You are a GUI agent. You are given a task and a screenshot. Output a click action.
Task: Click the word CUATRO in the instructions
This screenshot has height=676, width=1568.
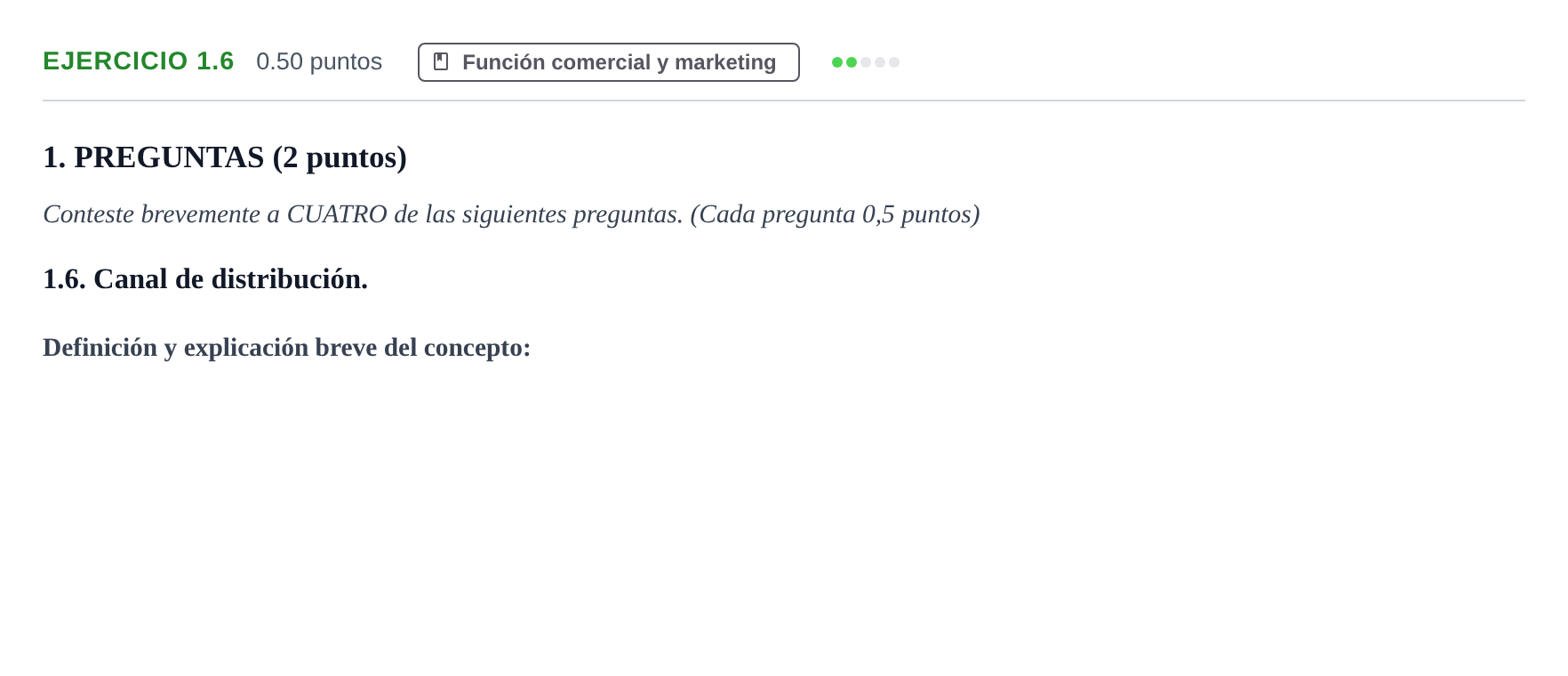pyautogui.click(x=337, y=214)
